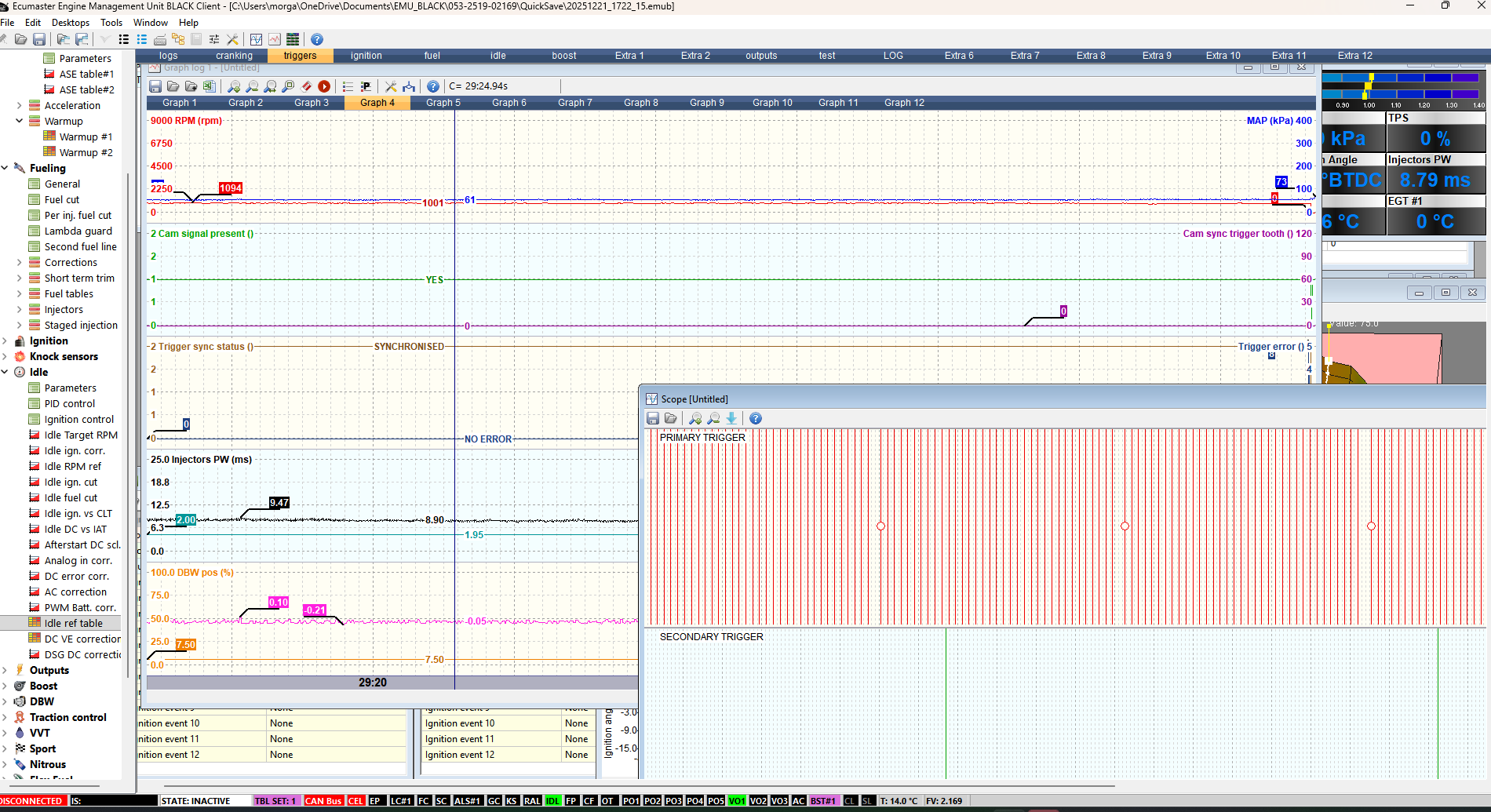Zoom in on the Scope window

pyautogui.click(x=695, y=419)
